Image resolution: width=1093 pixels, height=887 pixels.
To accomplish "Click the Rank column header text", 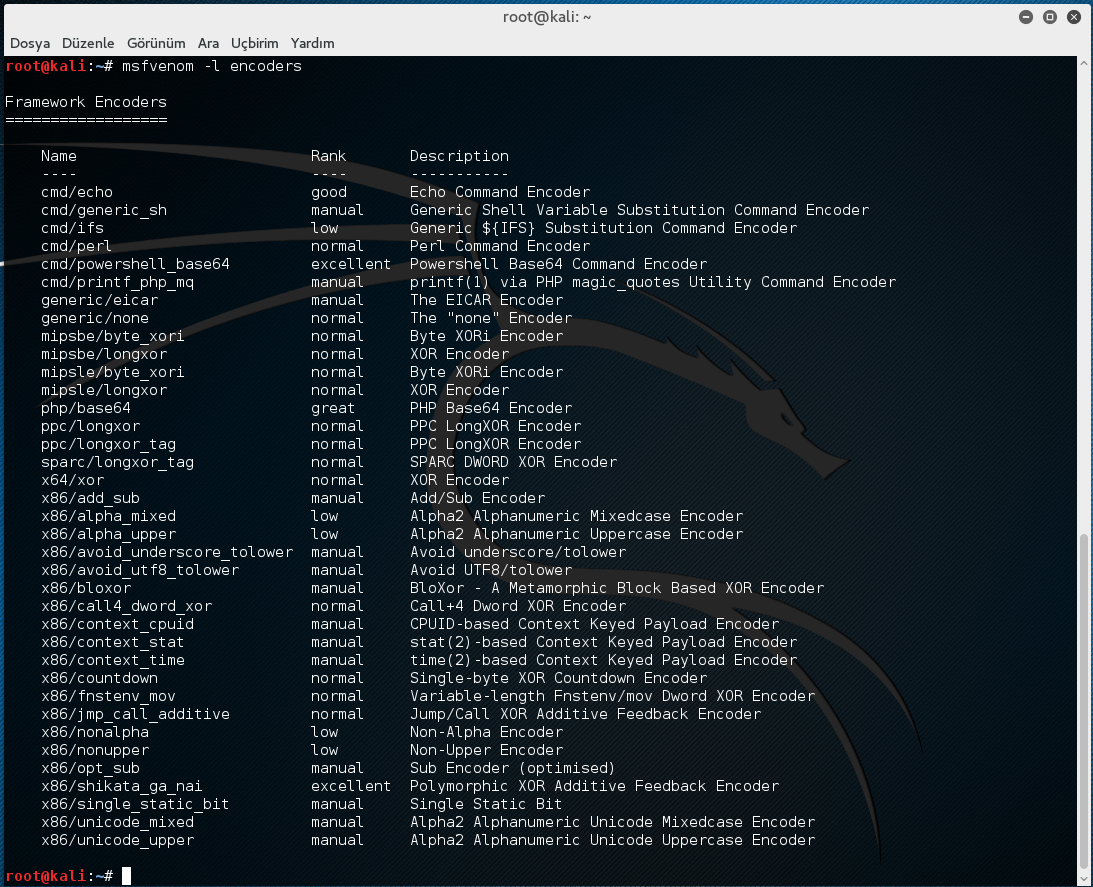I will (328, 156).
